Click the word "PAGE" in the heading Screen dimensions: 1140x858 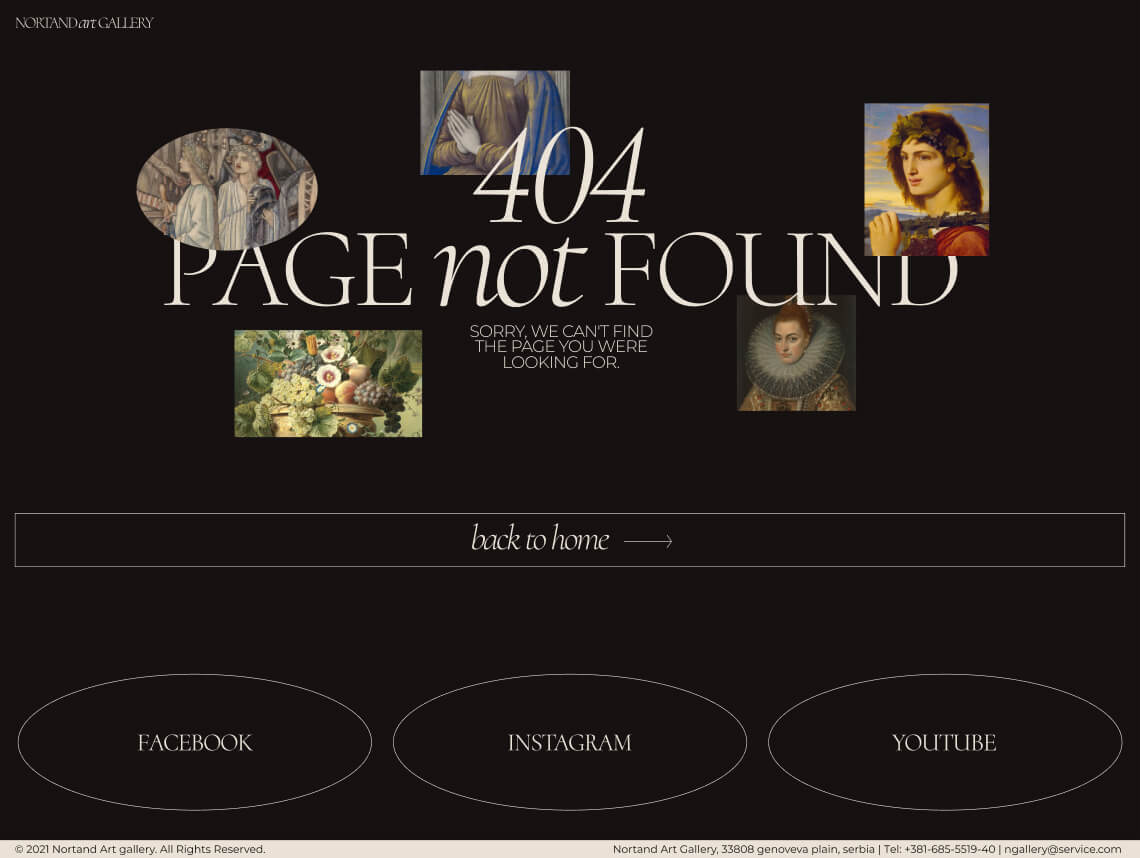(289, 269)
